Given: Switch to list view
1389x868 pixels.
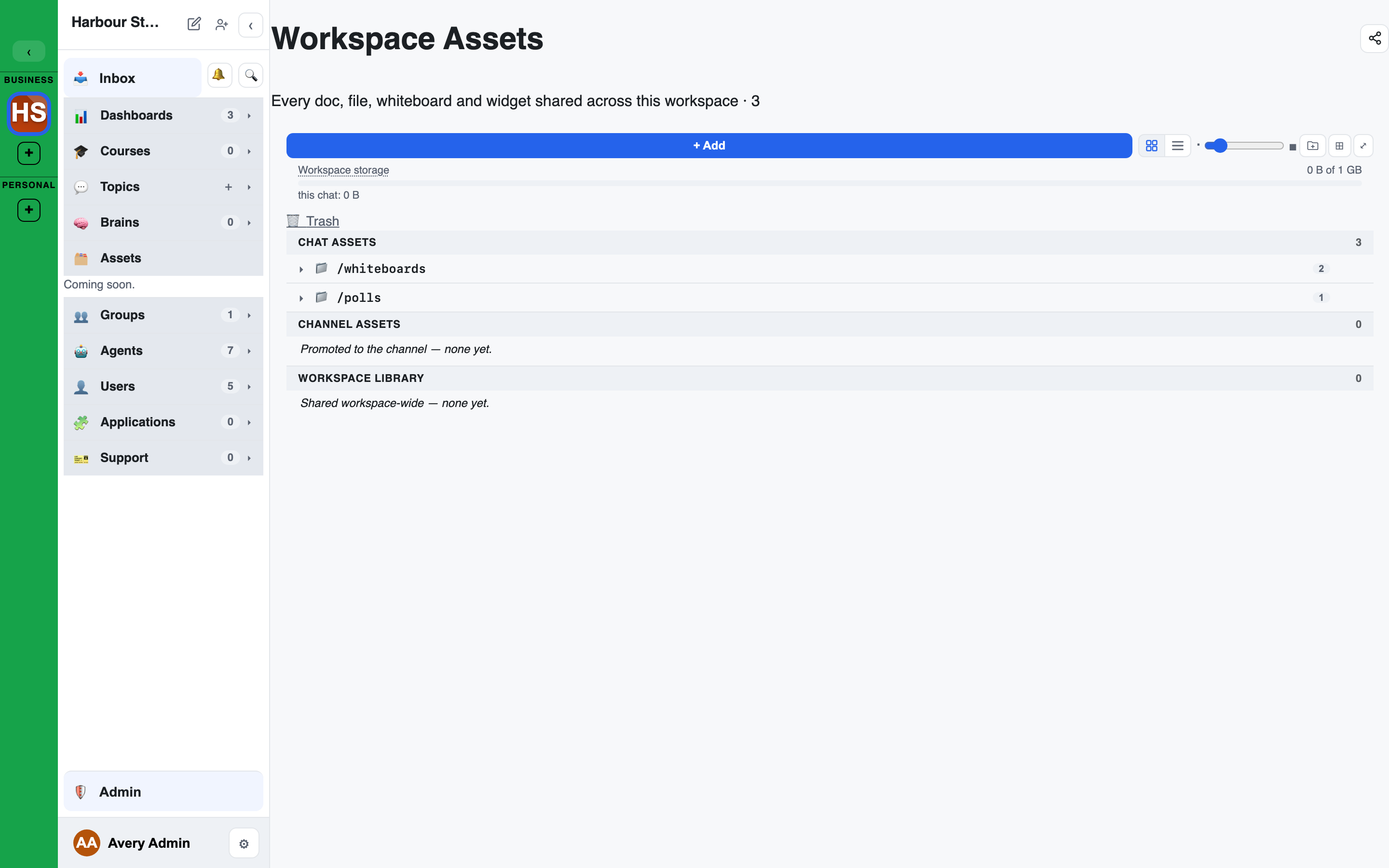Looking at the screenshot, I should tap(1177, 146).
